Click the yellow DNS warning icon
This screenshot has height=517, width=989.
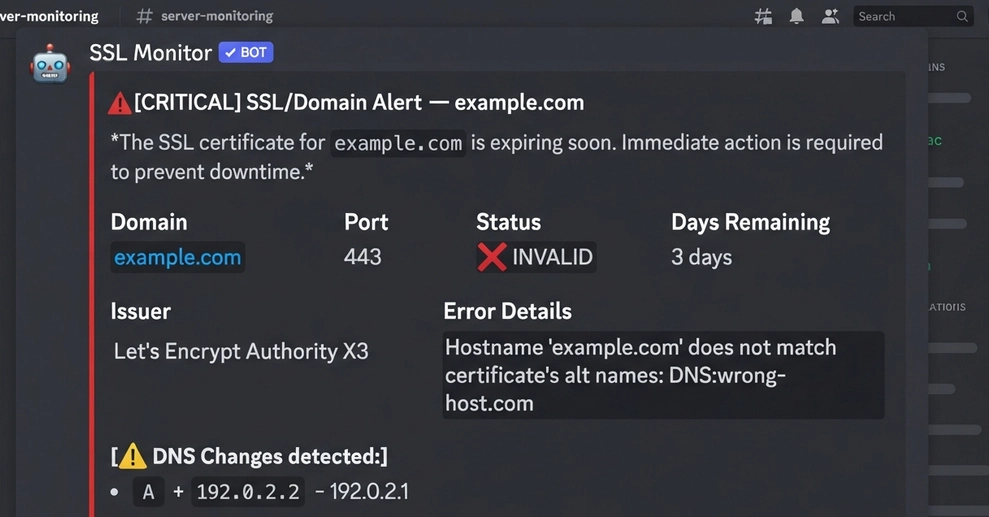[132, 456]
